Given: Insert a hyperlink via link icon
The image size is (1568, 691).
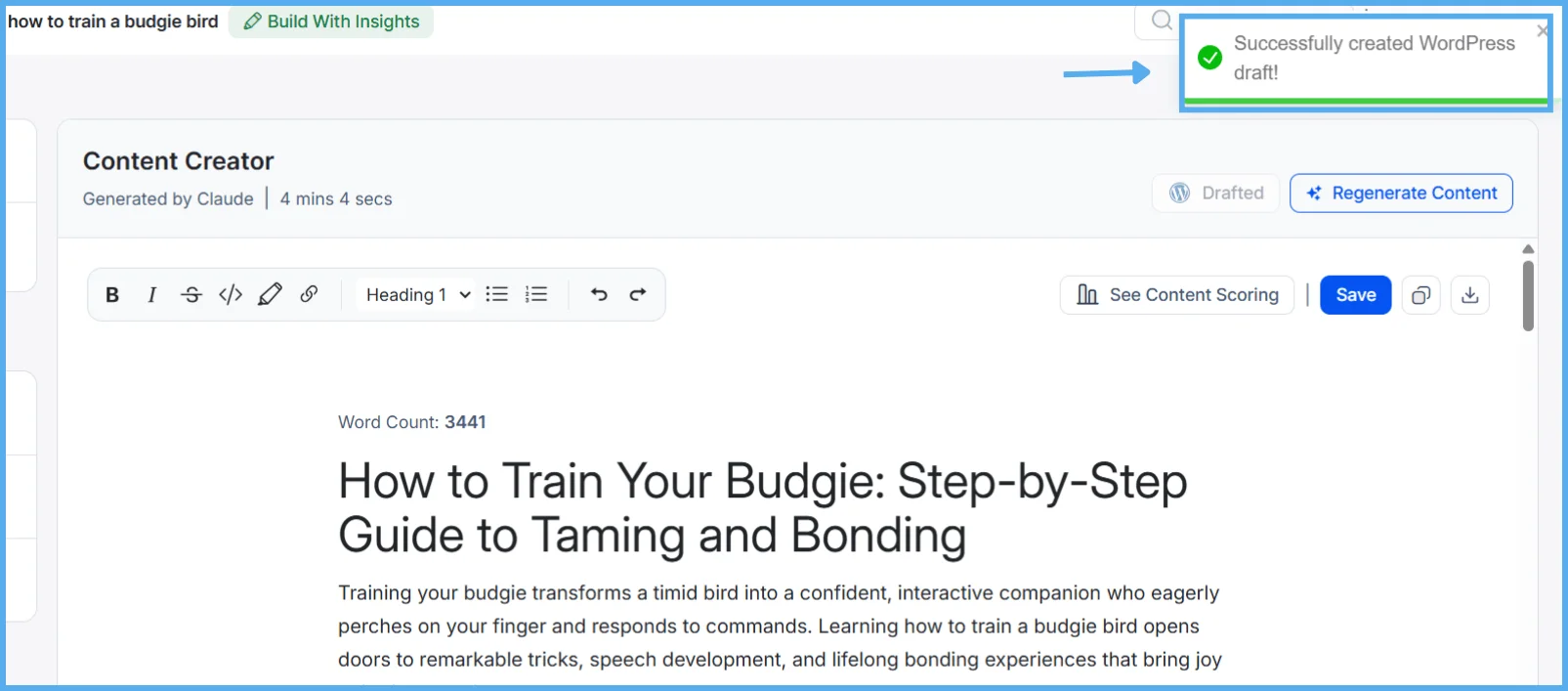Looking at the screenshot, I should click(309, 294).
